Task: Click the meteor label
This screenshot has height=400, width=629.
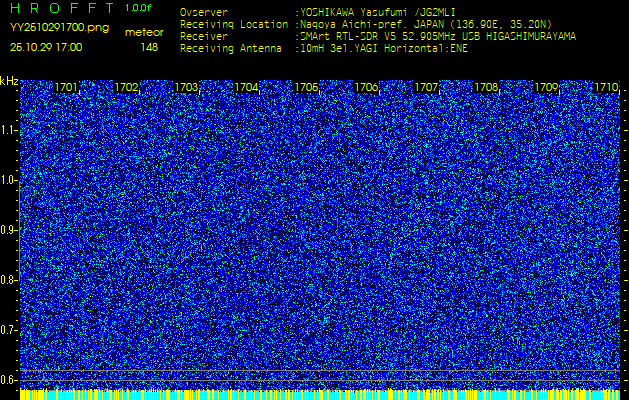Action: (x=144, y=33)
